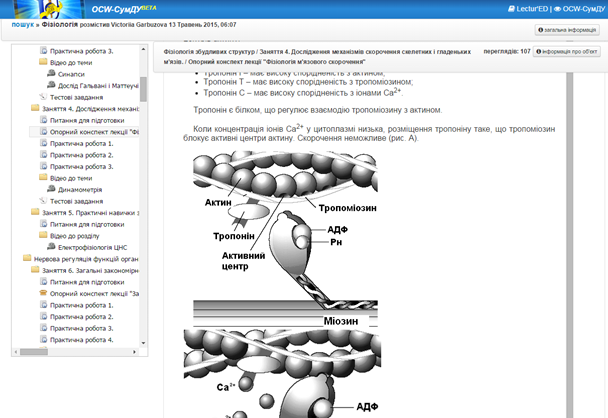Select 'Практична робота 2.' under Заняття 6
Viewport: 608px width, 418px height.
[x=81, y=317]
